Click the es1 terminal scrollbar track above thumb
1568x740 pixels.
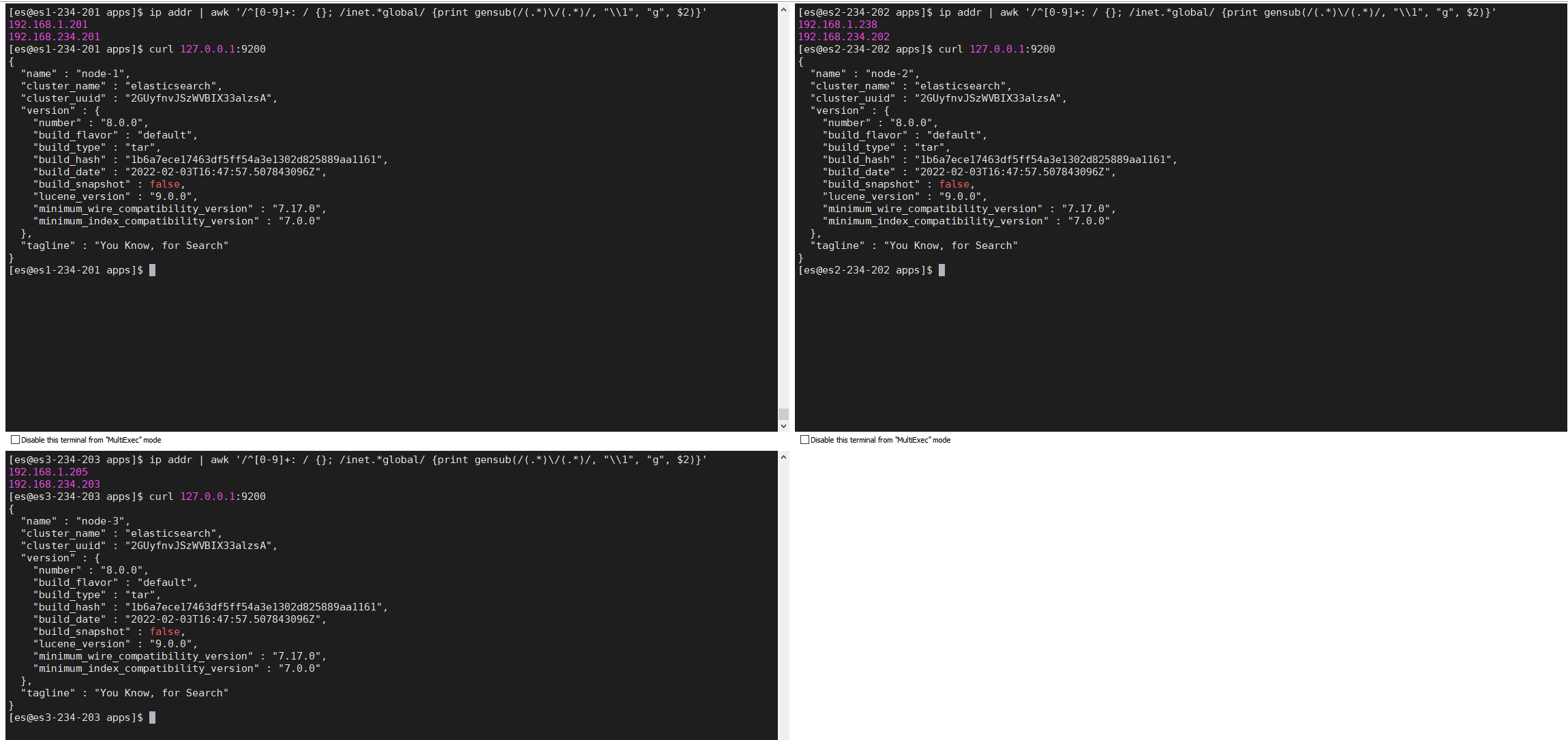point(783,205)
